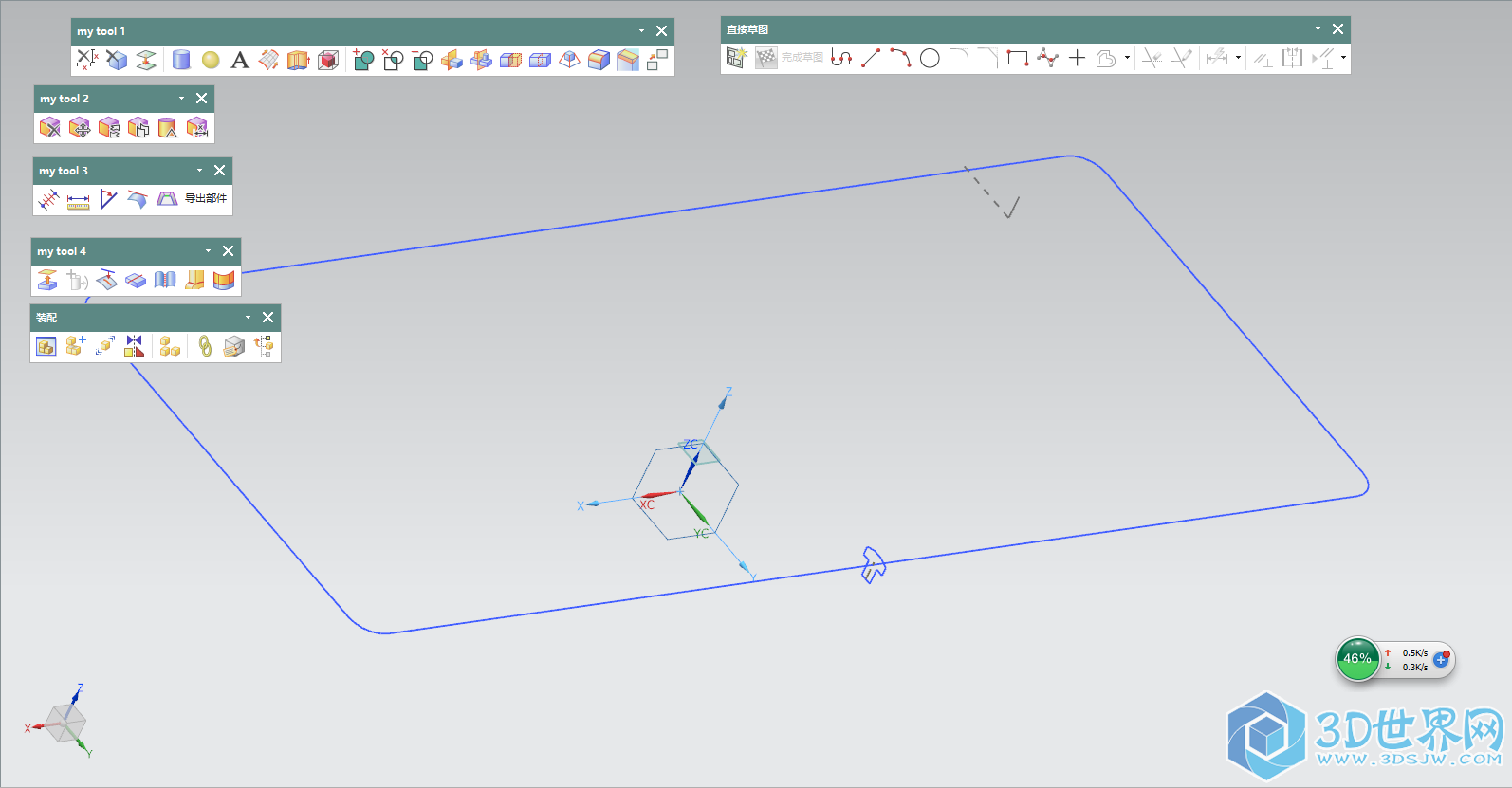Click the sketch Chamfer tool icon
This screenshot has height=788, width=1512.
[x=988, y=58]
